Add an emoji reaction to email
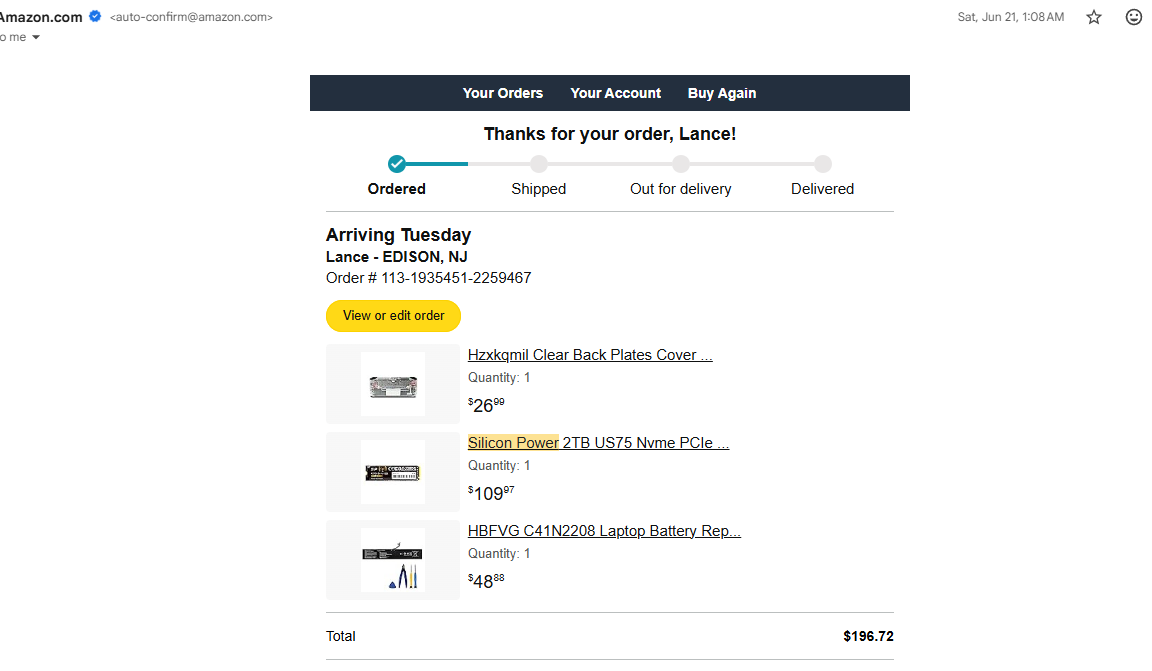The image size is (1152, 671). point(1133,17)
